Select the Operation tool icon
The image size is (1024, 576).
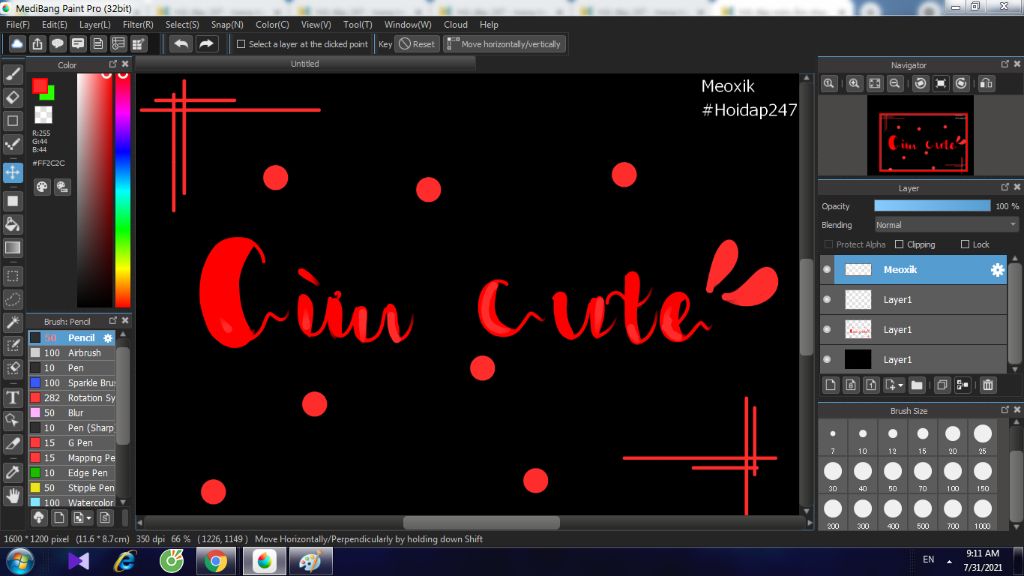12,421
